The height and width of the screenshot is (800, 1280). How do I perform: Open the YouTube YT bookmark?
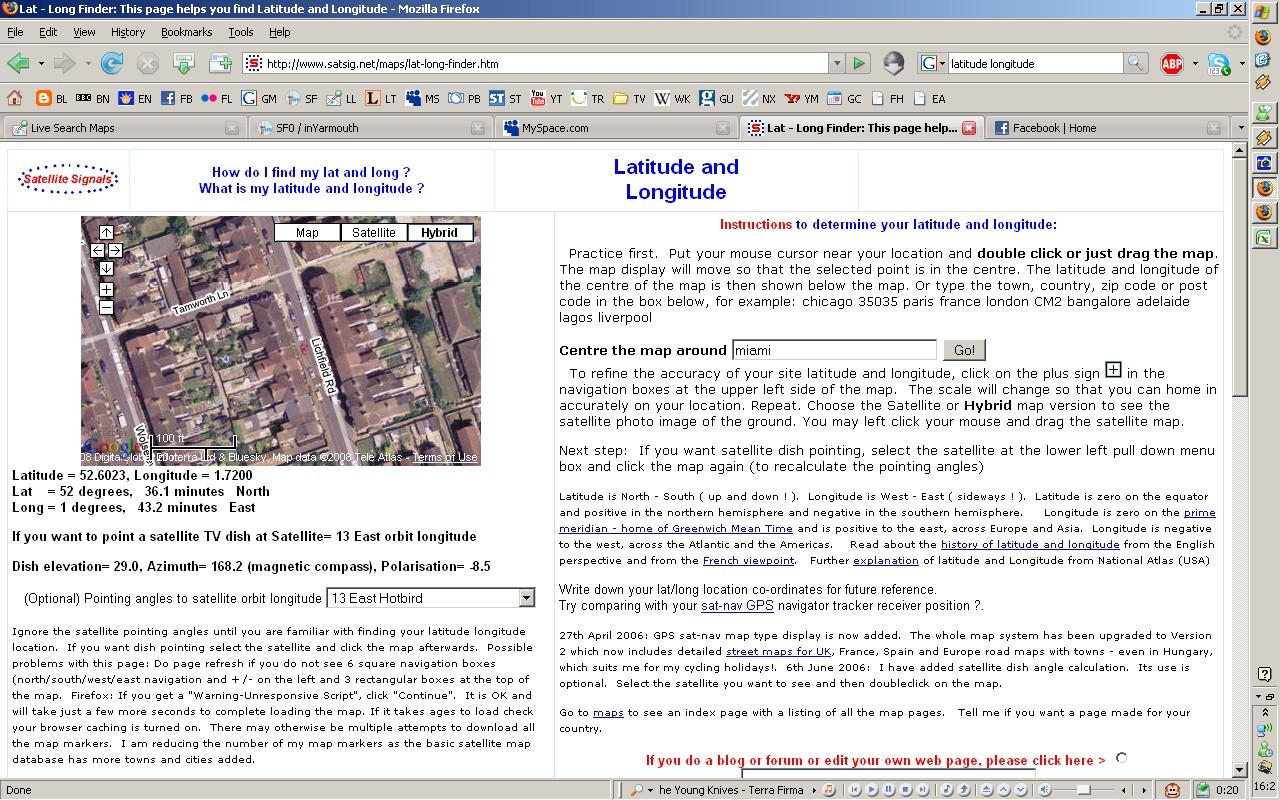(x=546, y=99)
